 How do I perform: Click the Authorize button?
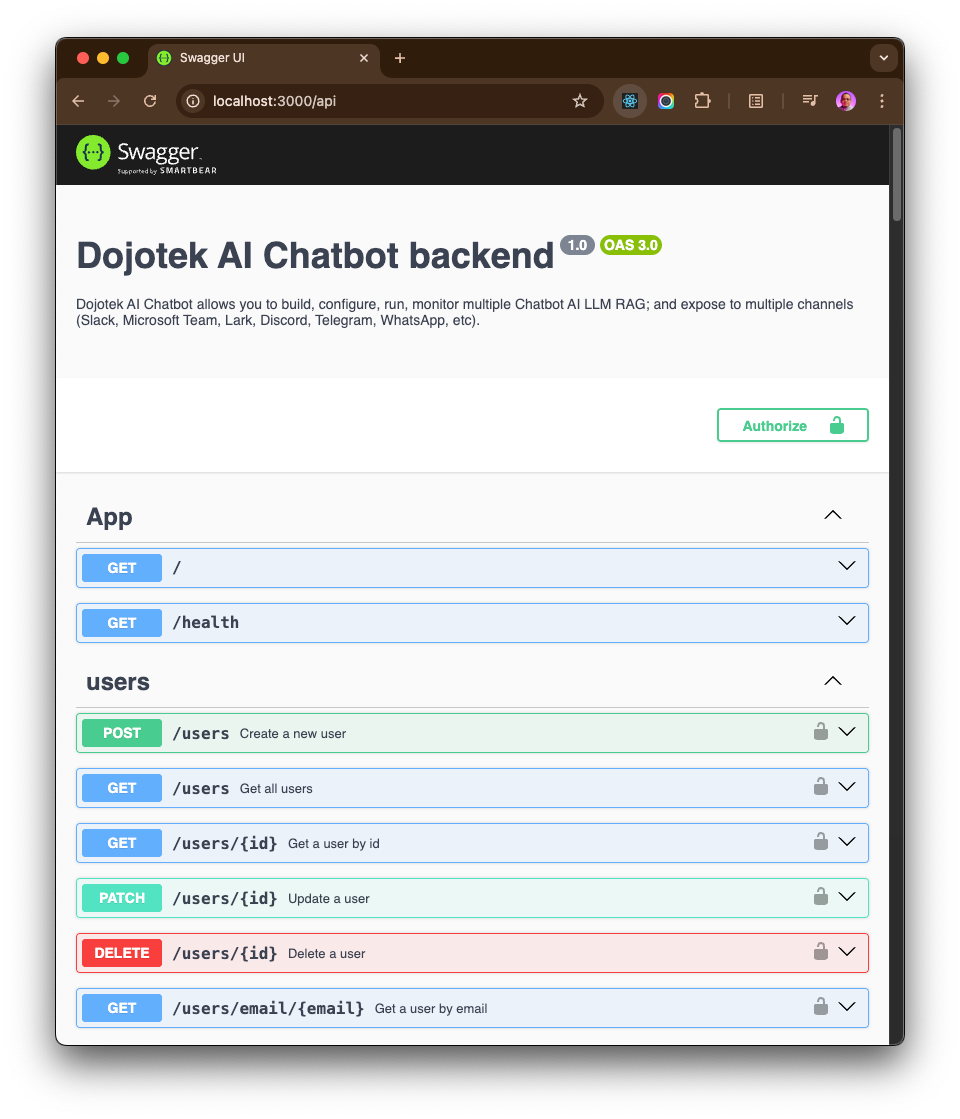[x=792, y=425]
